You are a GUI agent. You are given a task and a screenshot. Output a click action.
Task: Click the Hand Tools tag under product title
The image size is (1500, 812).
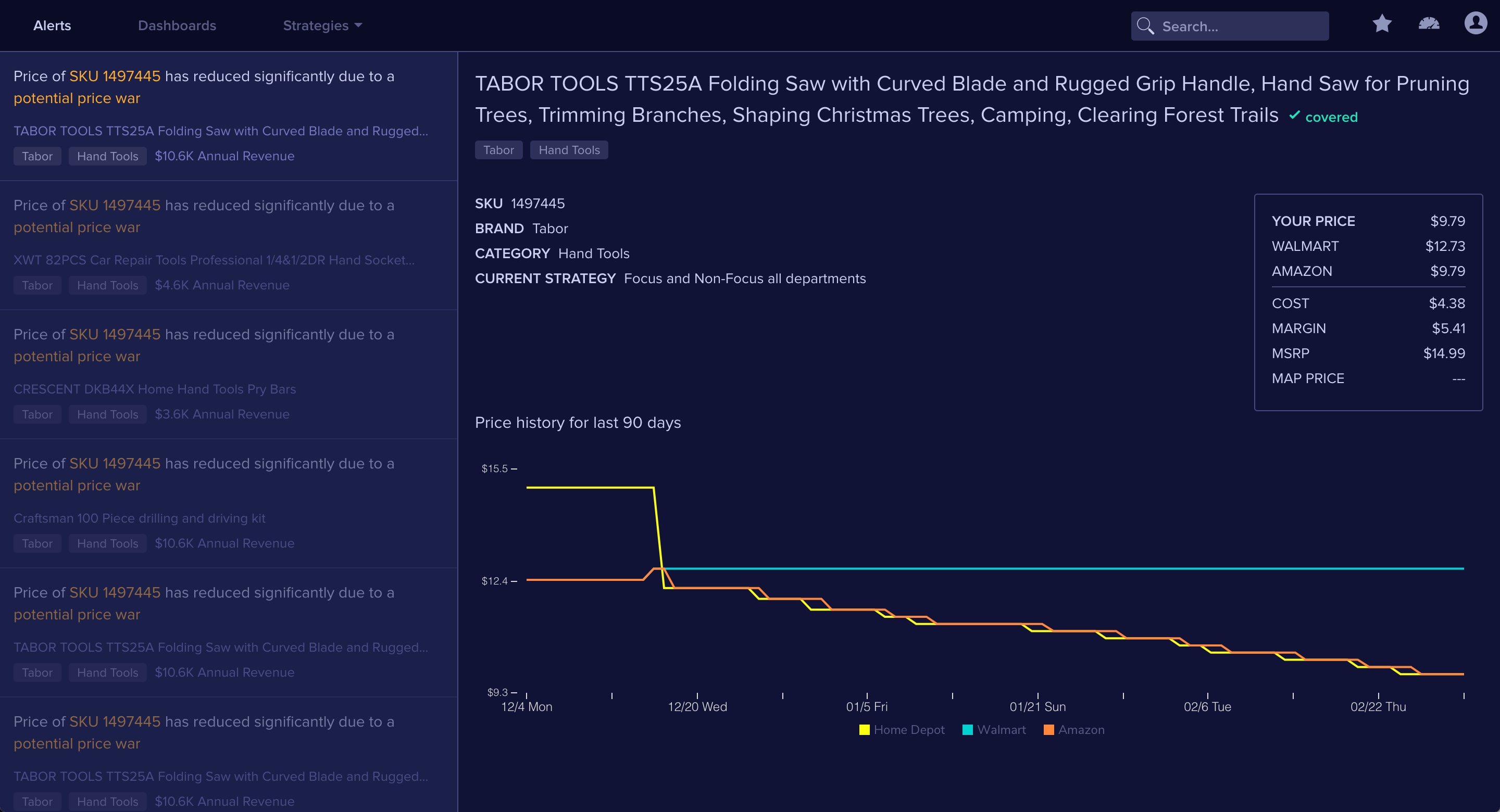pos(569,150)
